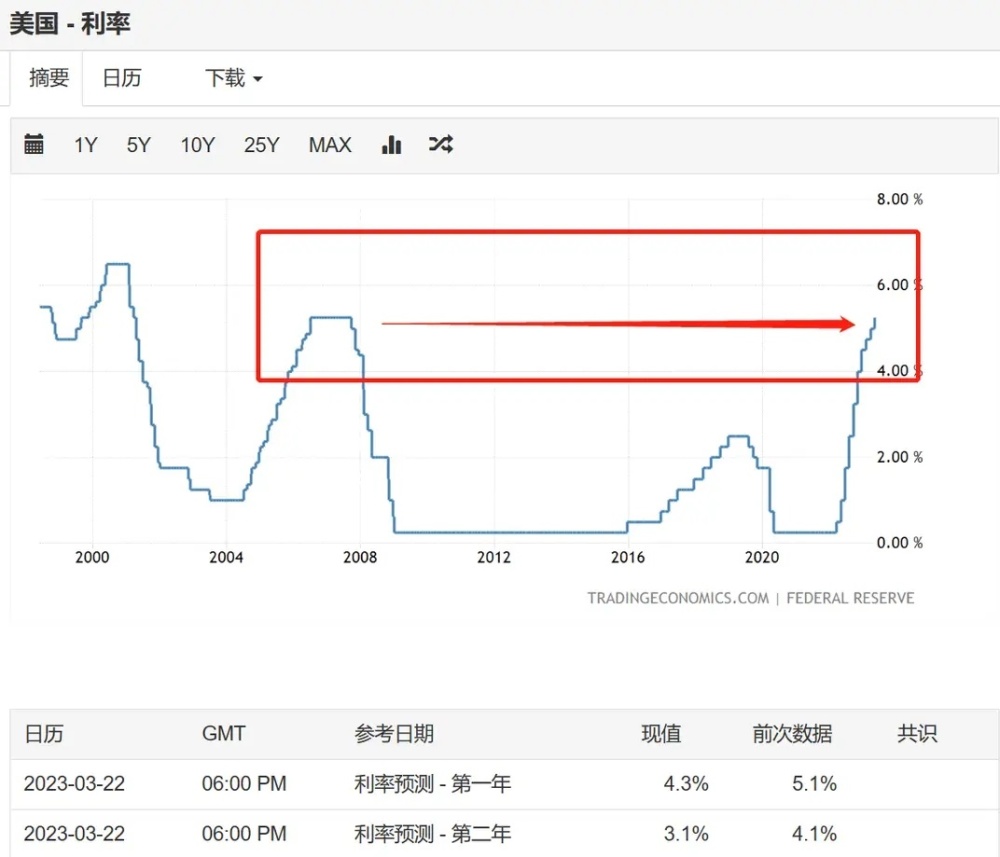Click the 2016 x-axis year label
This screenshot has height=857, width=1000.
(x=628, y=557)
